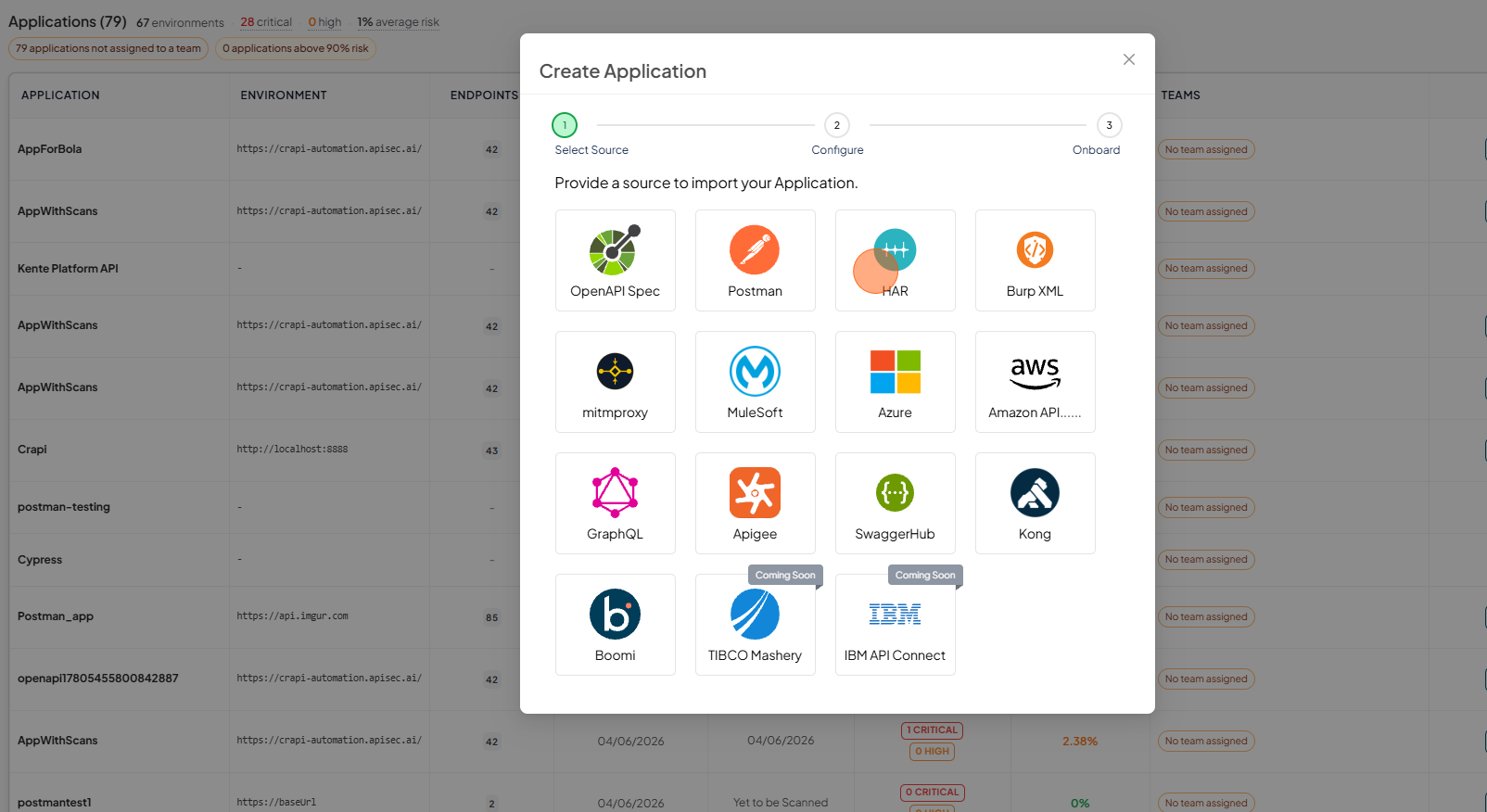Go to step 1 Select Source

click(x=565, y=125)
